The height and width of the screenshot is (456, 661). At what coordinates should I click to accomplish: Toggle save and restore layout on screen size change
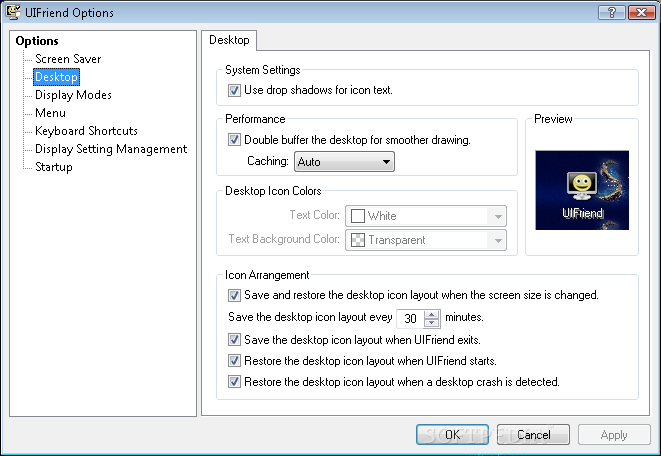[235, 295]
